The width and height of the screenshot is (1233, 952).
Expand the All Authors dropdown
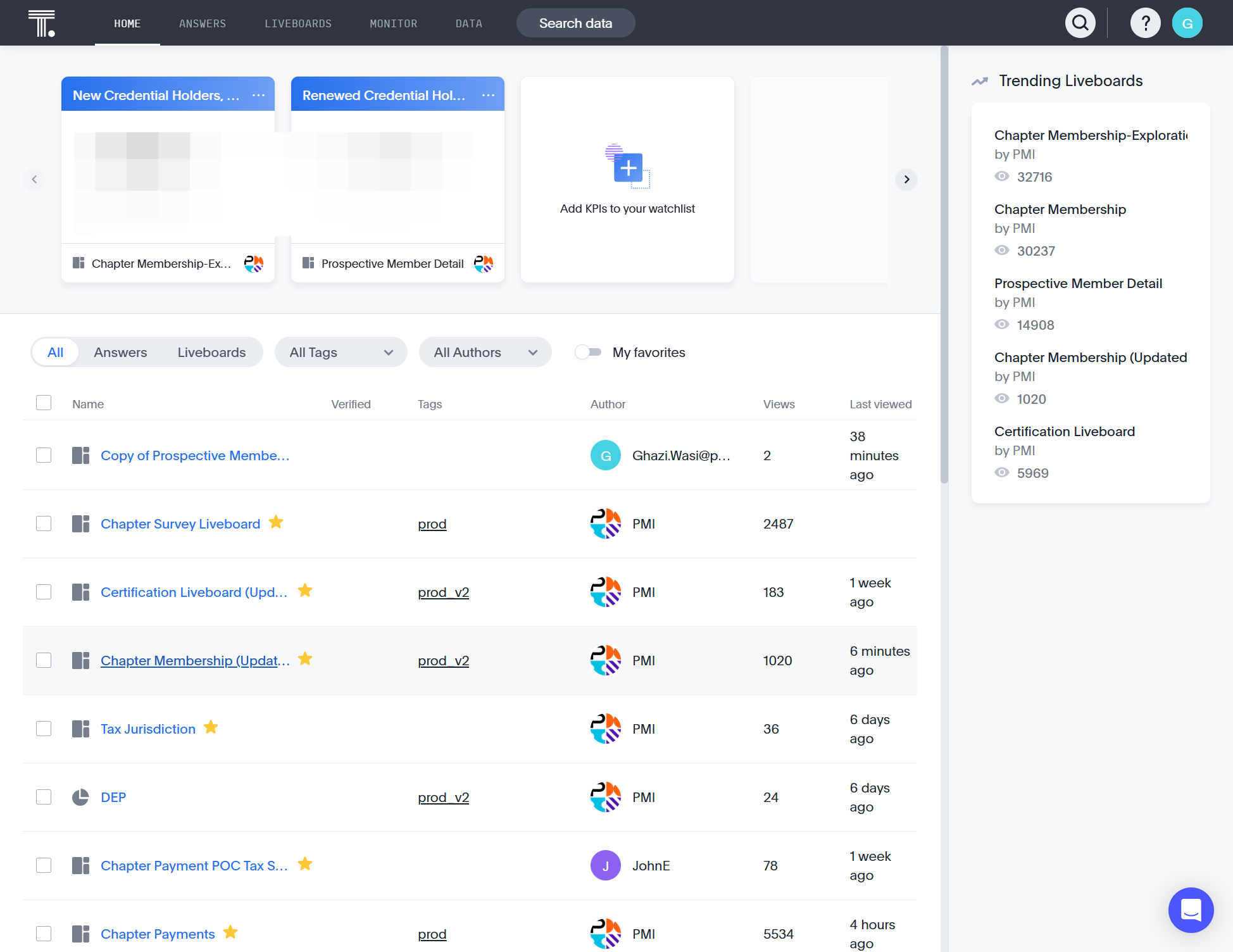click(x=485, y=353)
